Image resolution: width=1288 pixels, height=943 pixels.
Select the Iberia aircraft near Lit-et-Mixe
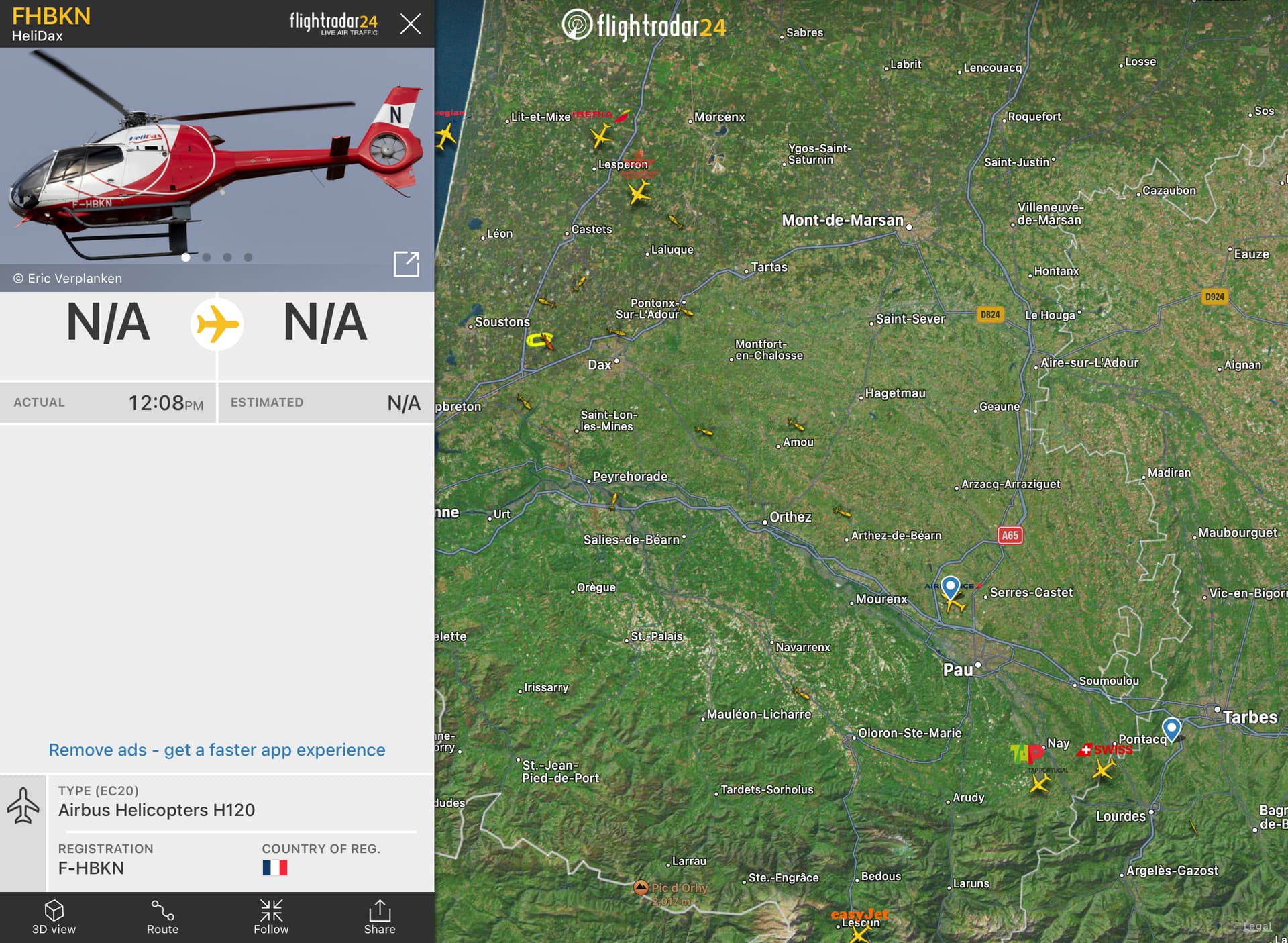601,136
